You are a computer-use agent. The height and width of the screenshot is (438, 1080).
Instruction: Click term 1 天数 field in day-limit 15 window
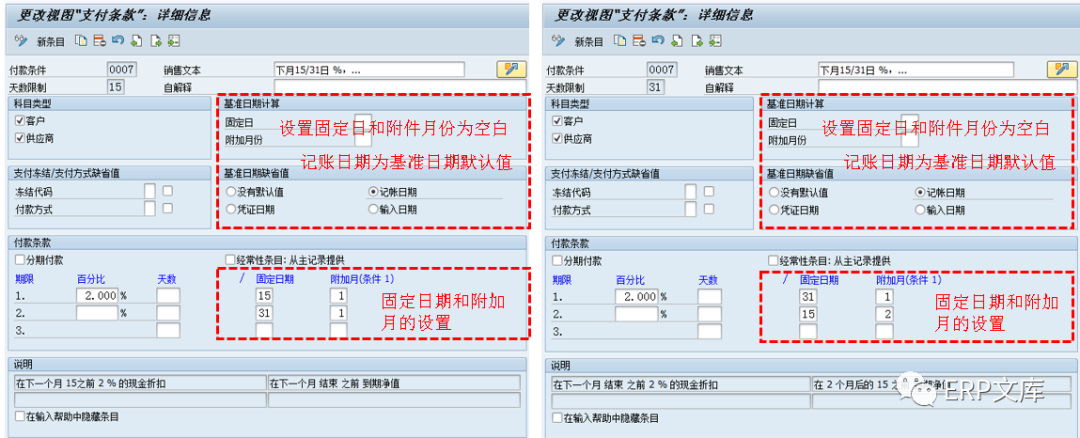pos(168,295)
